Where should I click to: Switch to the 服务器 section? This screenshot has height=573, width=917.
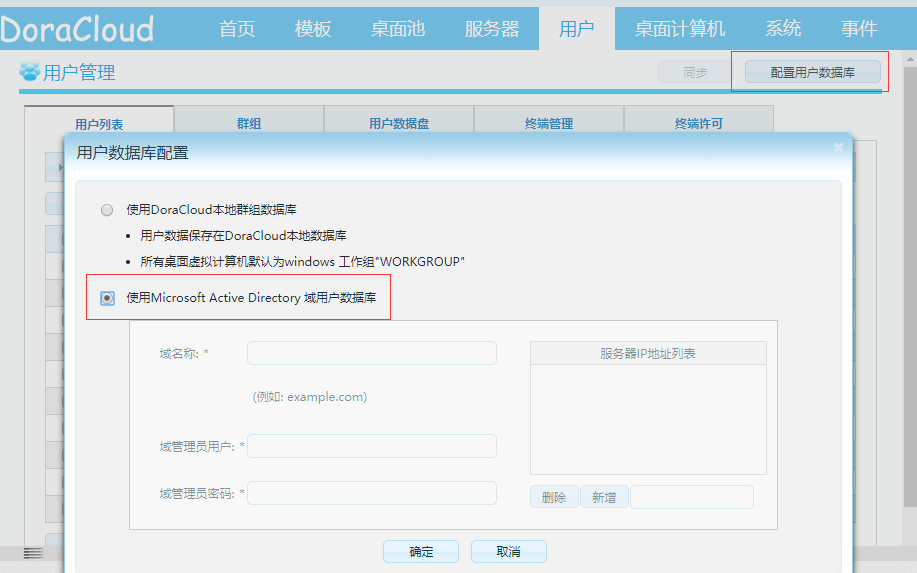click(x=492, y=29)
